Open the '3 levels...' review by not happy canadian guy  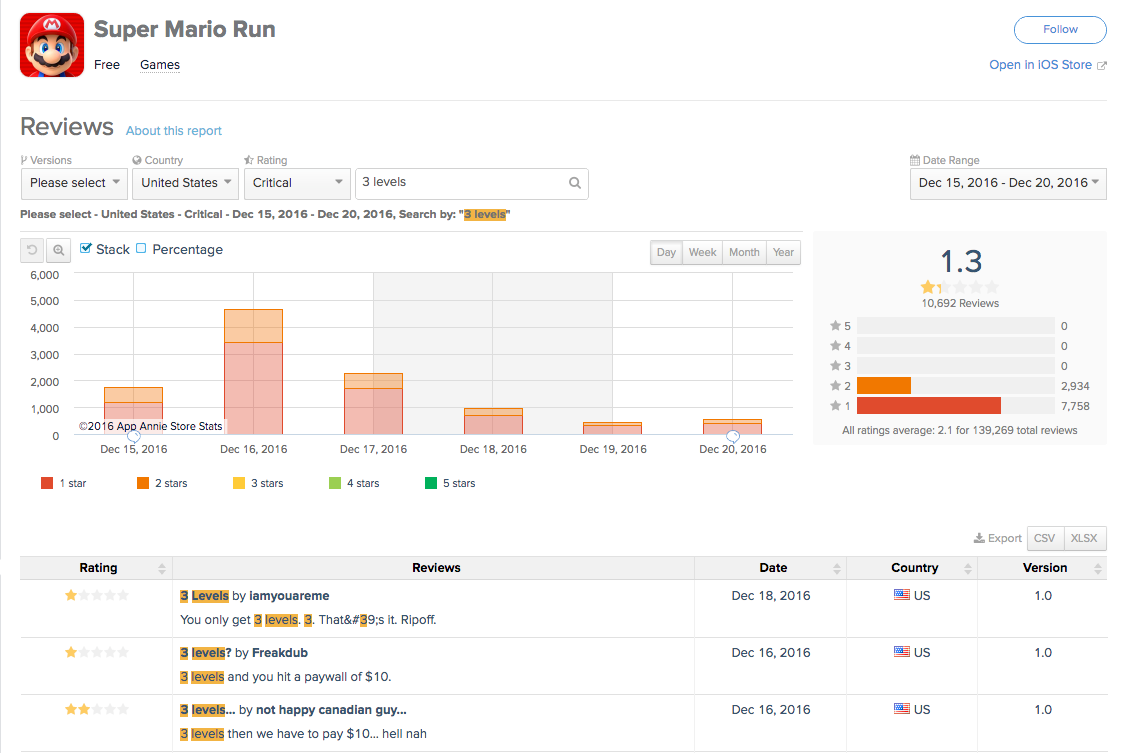click(x=207, y=710)
